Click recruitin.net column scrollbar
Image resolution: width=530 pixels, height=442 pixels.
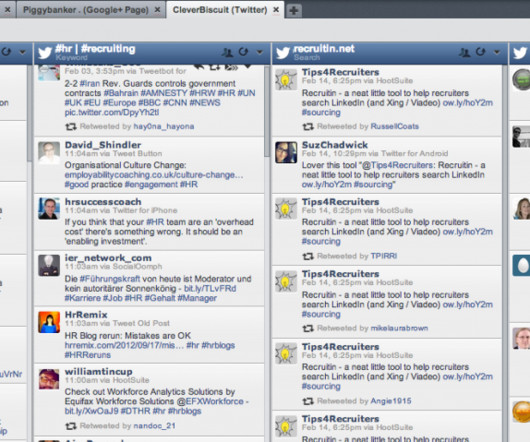[505, 253]
